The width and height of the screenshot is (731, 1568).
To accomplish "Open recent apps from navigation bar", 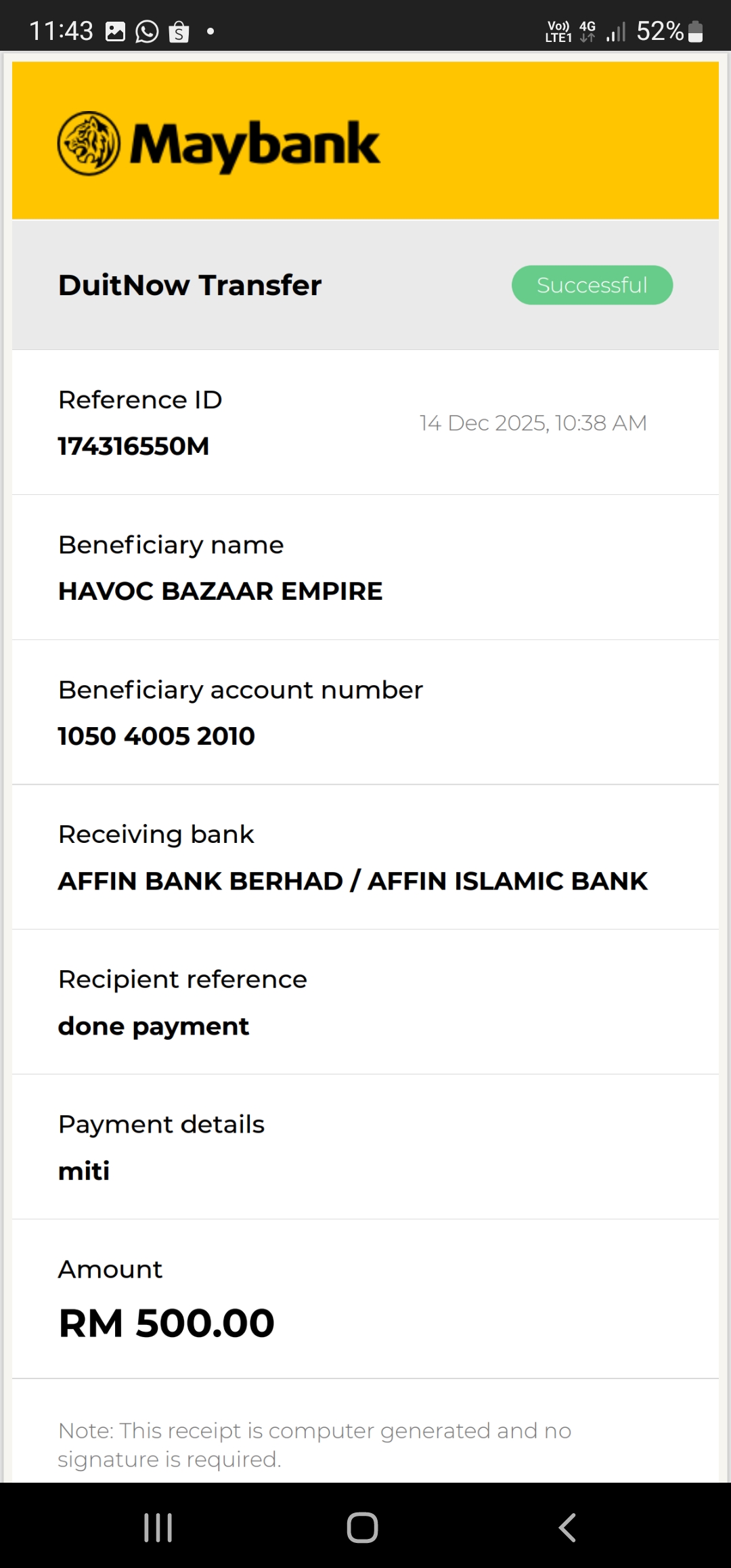I will 158,1527.
